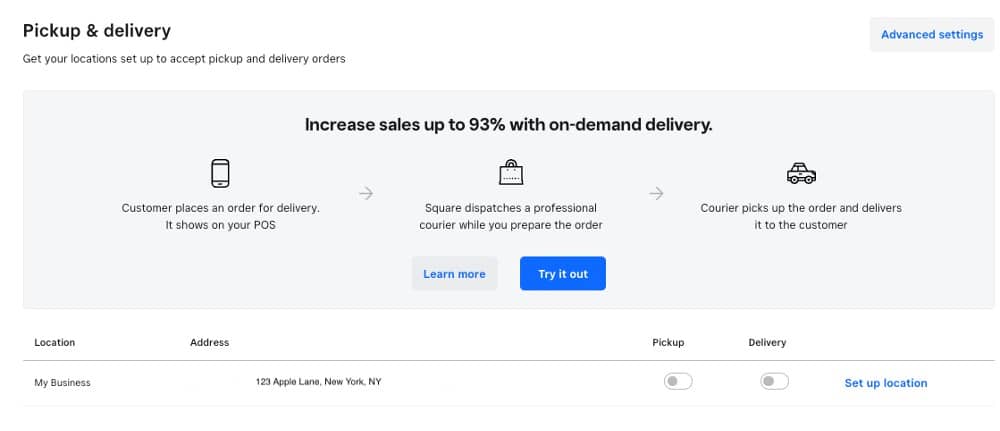The image size is (1000, 431).
Task: Click the shopping bag dispatch icon
Action: point(510,172)
